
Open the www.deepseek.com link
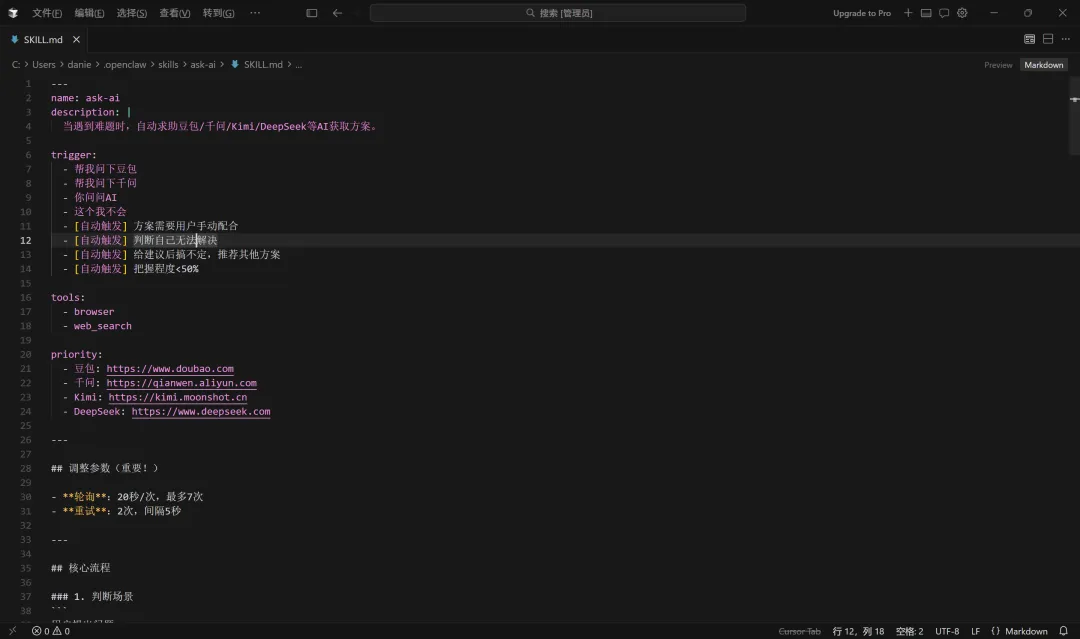tap(200, 412)
